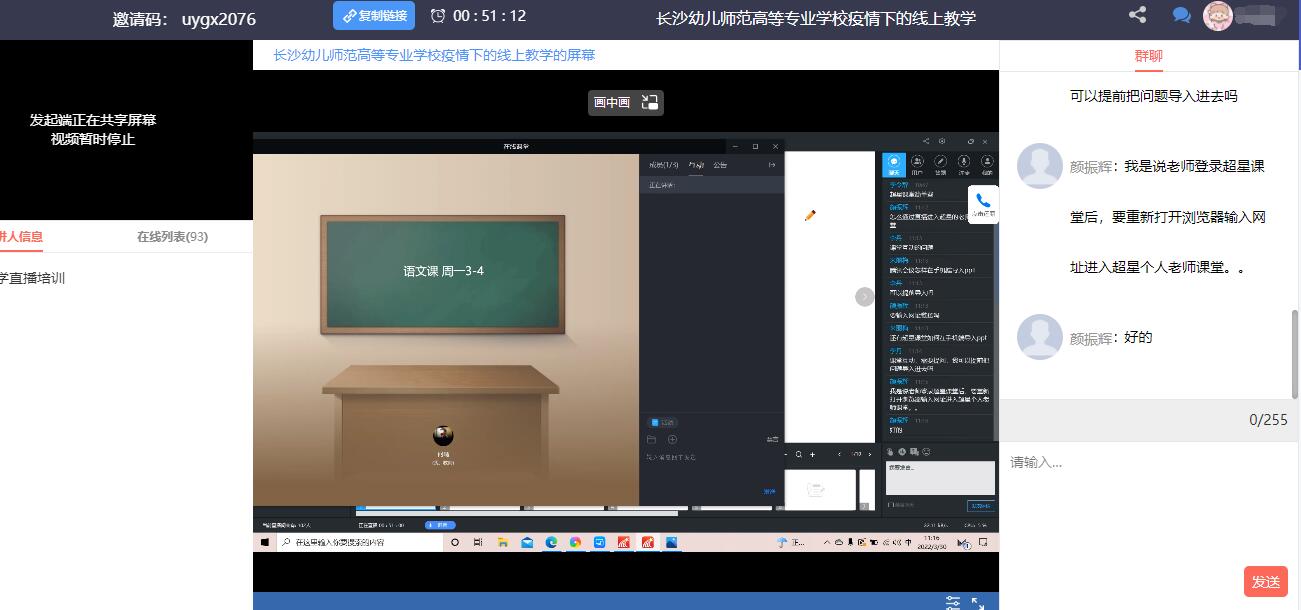The image size is (1301, 610).
Task: Click the gray next arrow on slide
Action: [x=865, y=297]
